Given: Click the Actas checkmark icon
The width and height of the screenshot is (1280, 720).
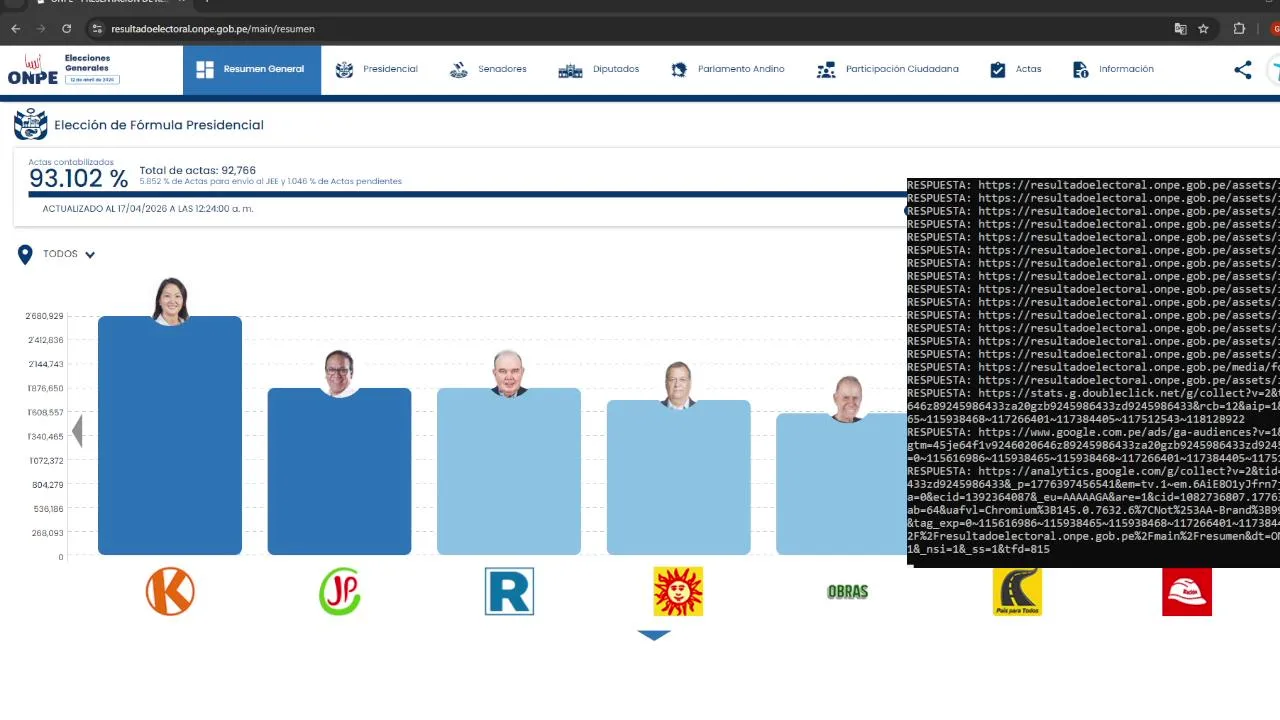Looking at the screenshot, I should pyautogui.click(x=998, y=70).
